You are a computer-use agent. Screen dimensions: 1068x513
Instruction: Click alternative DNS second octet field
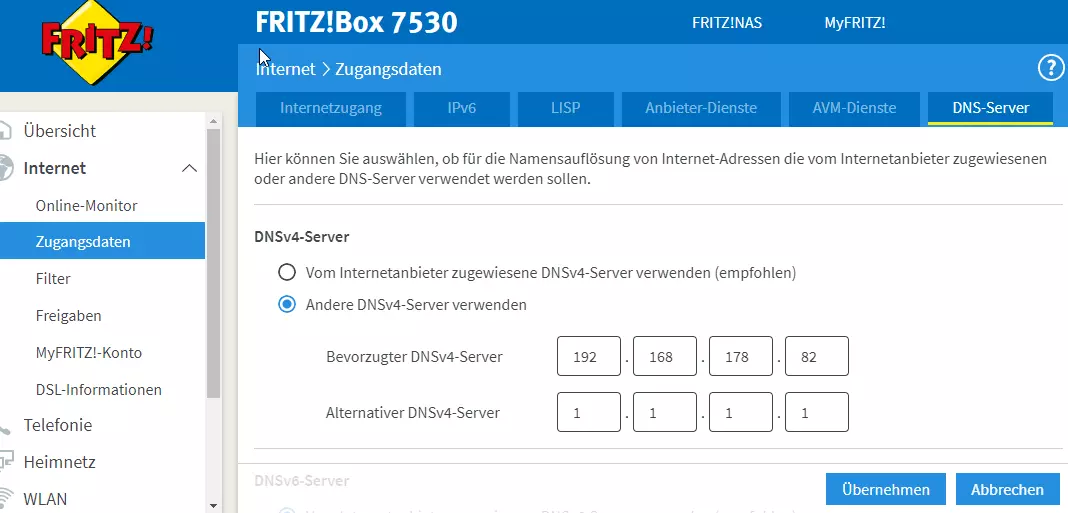(665, 412)
